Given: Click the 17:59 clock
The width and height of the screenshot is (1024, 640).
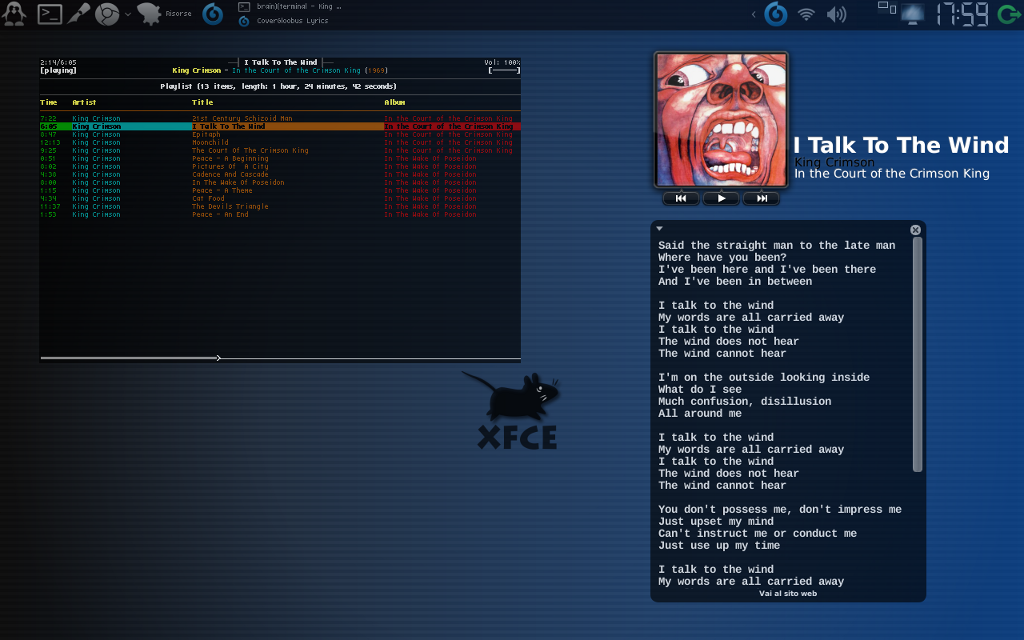Looking at the screenshot, I should coord(963,14).
